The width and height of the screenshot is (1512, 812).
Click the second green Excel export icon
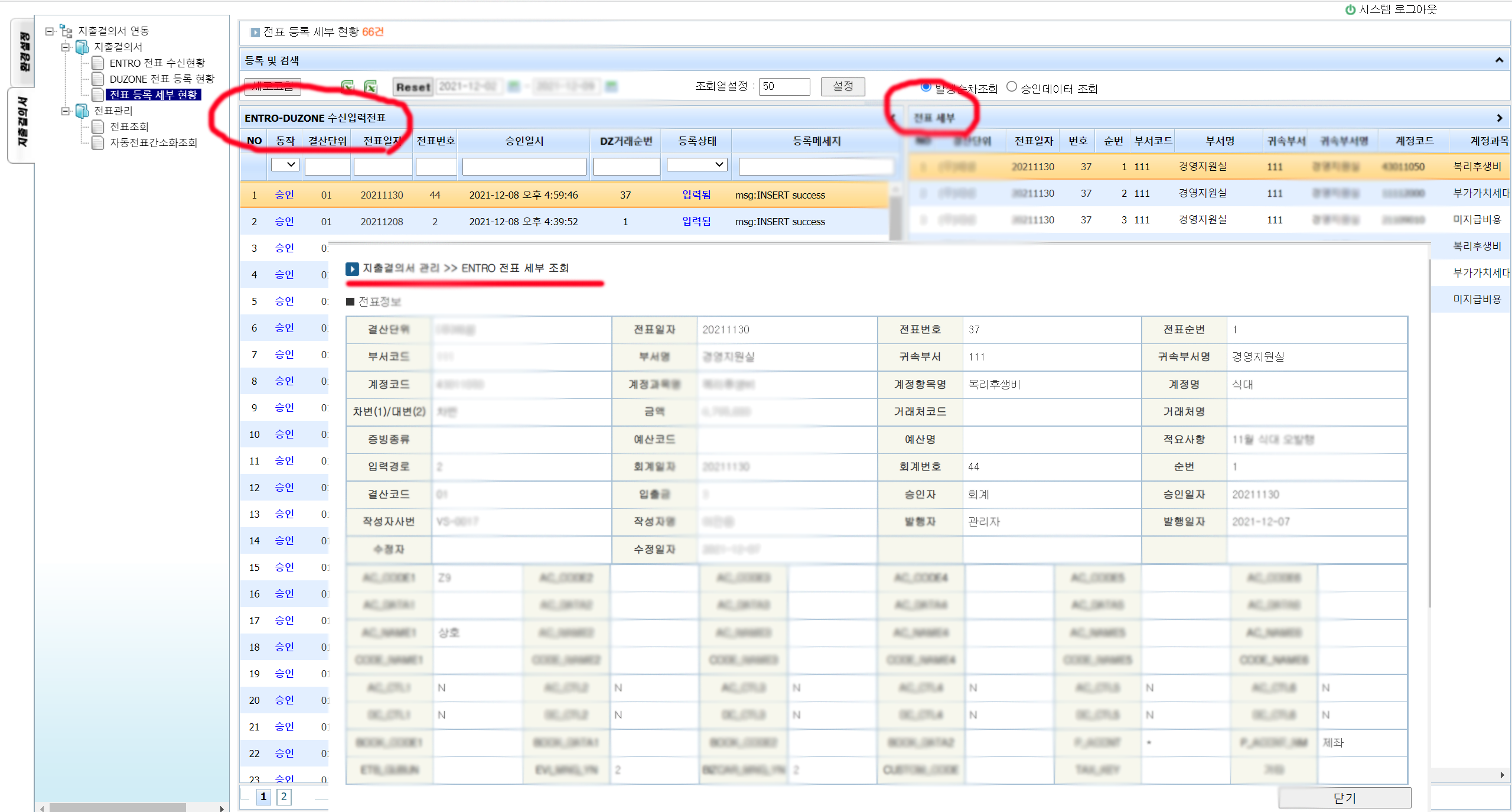click(370, 87)
